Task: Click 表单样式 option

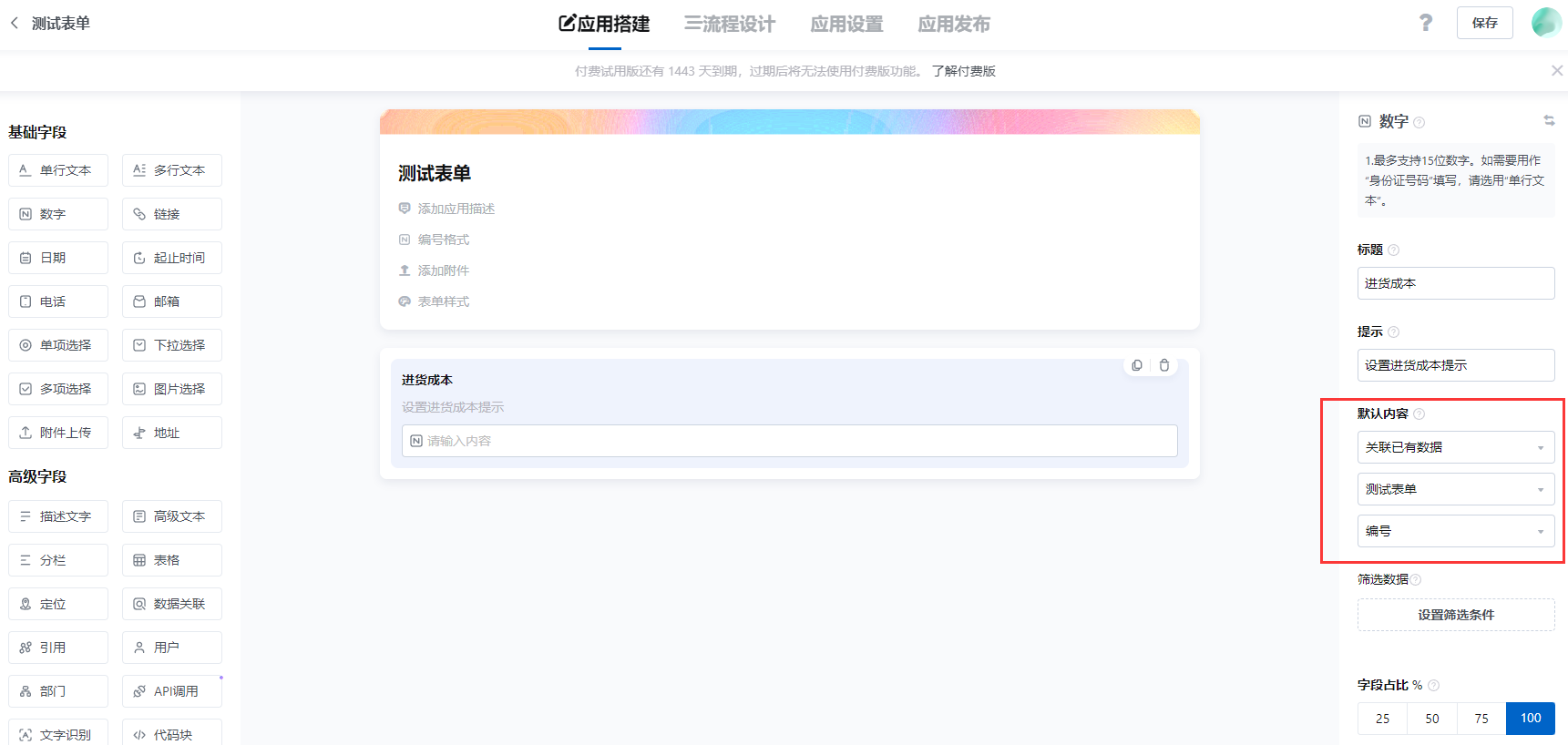Action: (434, 301)
